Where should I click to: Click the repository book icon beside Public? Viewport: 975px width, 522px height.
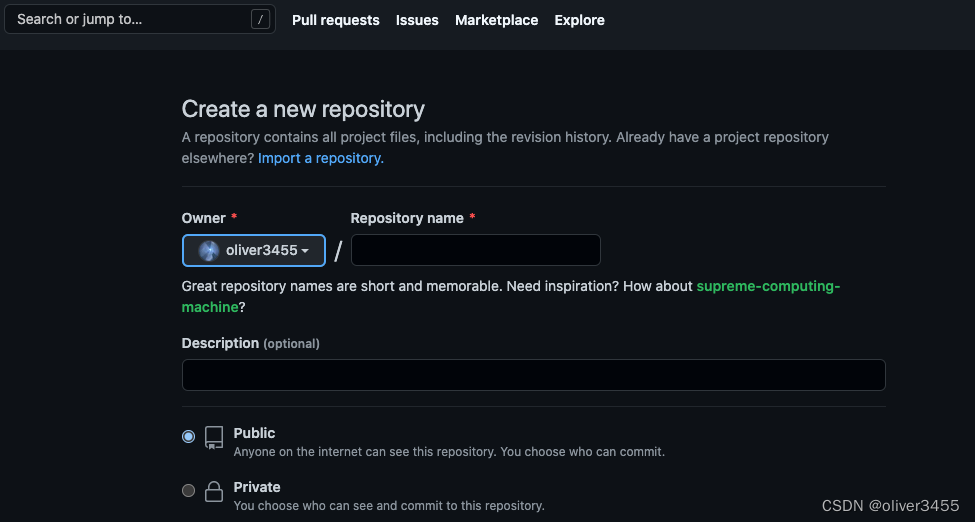(x=214, y=437)
